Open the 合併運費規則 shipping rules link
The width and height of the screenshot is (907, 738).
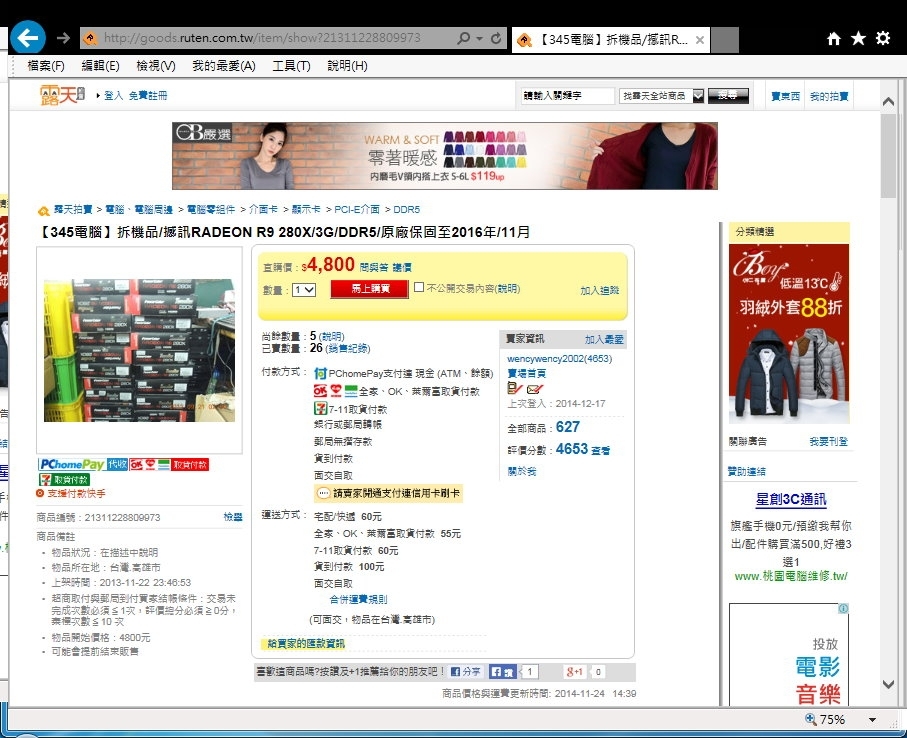coord(359,599)
